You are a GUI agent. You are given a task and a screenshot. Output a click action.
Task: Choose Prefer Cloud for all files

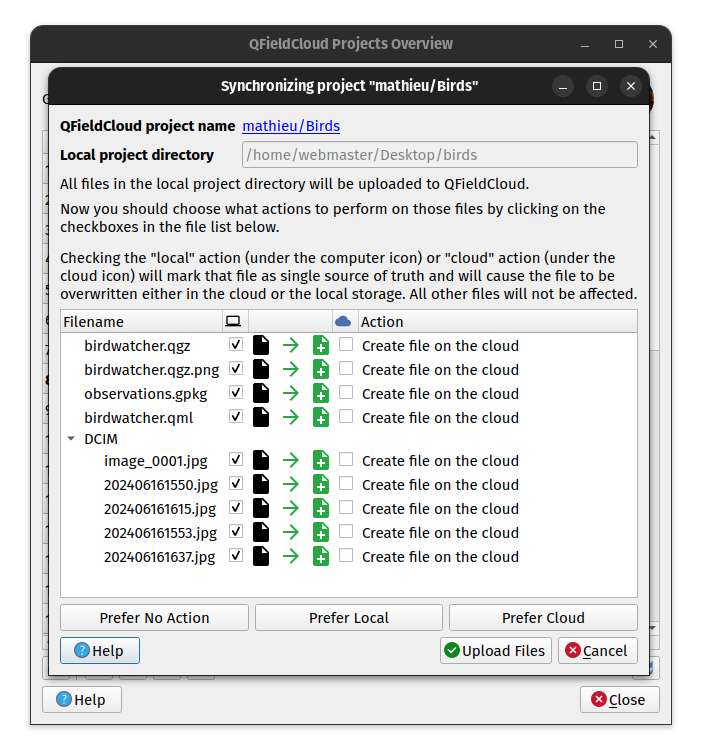pos(543,618)
